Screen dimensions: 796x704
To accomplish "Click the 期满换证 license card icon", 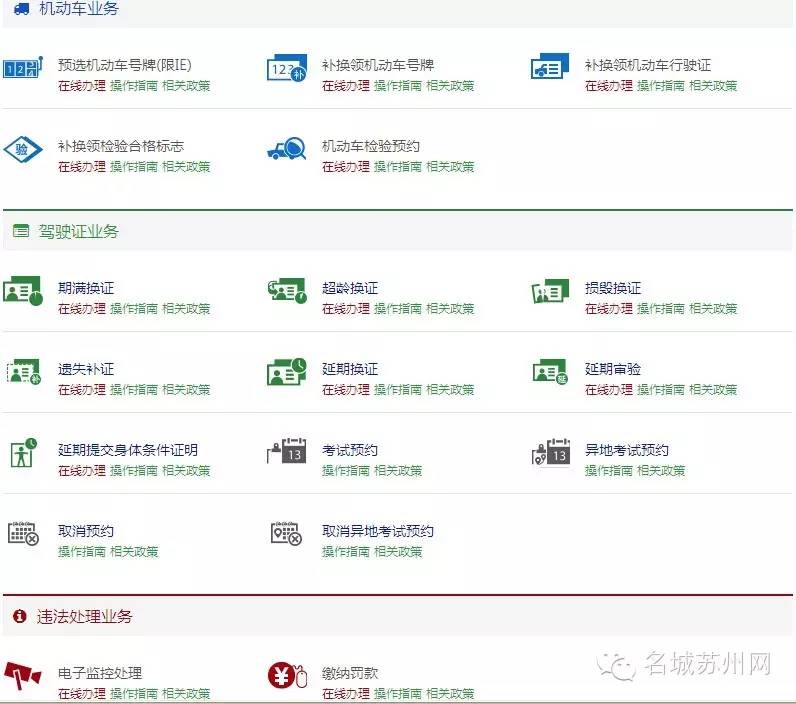I will (x=23, y=290).
